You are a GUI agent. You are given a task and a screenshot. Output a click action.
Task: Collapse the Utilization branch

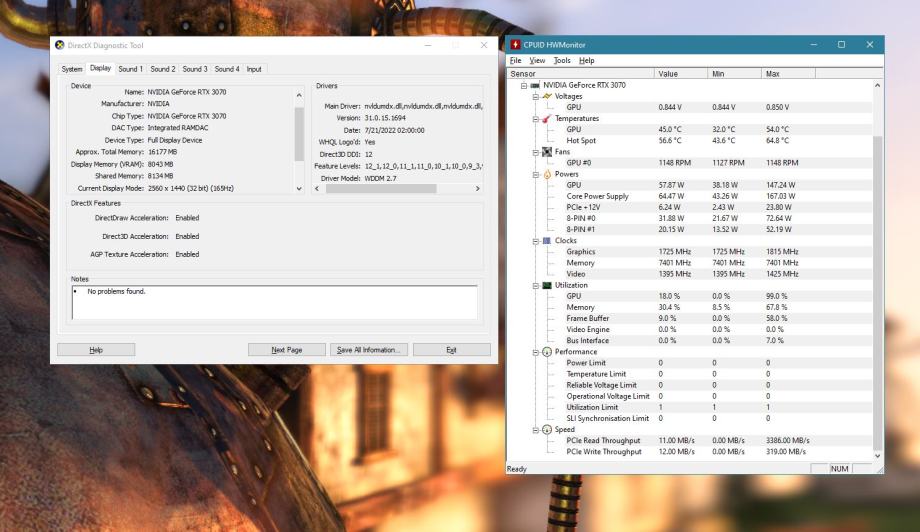point(536,286)
